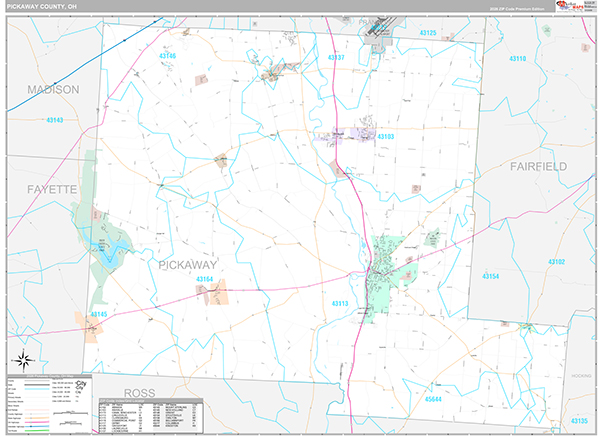Select ZIP code label 43110
This screenshot has height=436, width=600.
(x=518, y=59)
